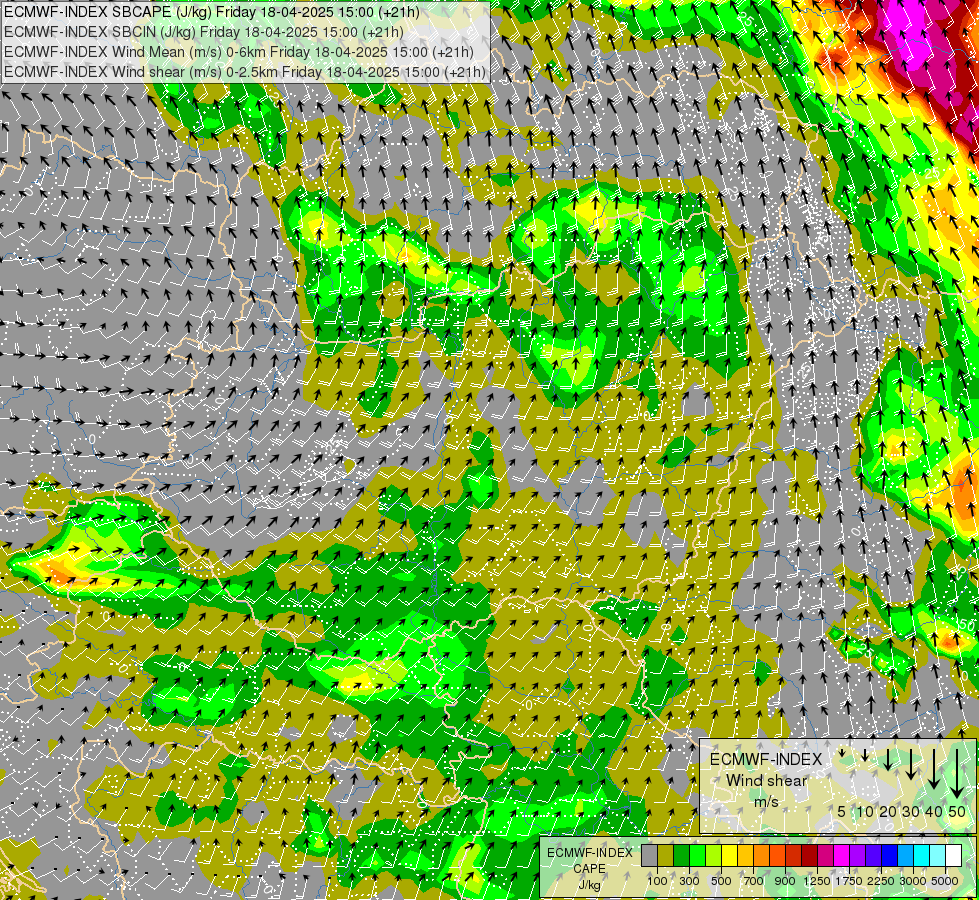Click the 40 m/s wind shear arrow

pos(934,769)
